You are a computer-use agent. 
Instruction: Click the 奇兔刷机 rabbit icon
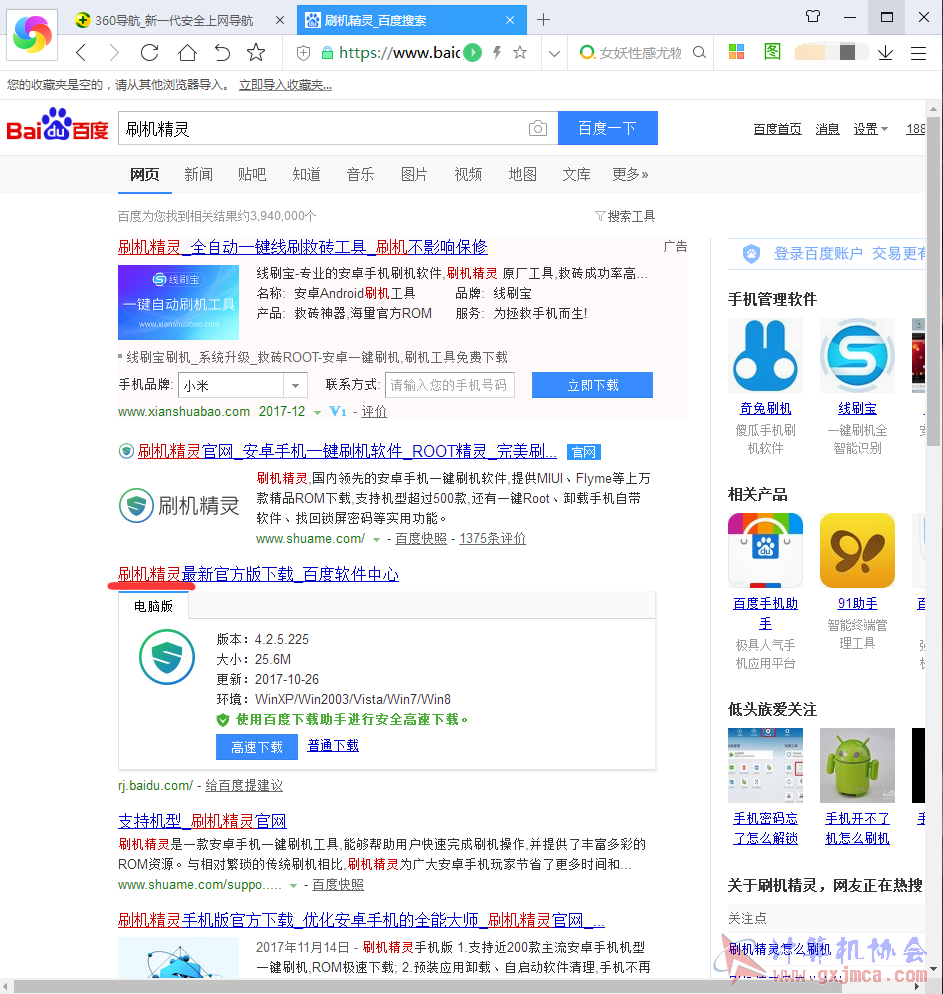(766, 356)
